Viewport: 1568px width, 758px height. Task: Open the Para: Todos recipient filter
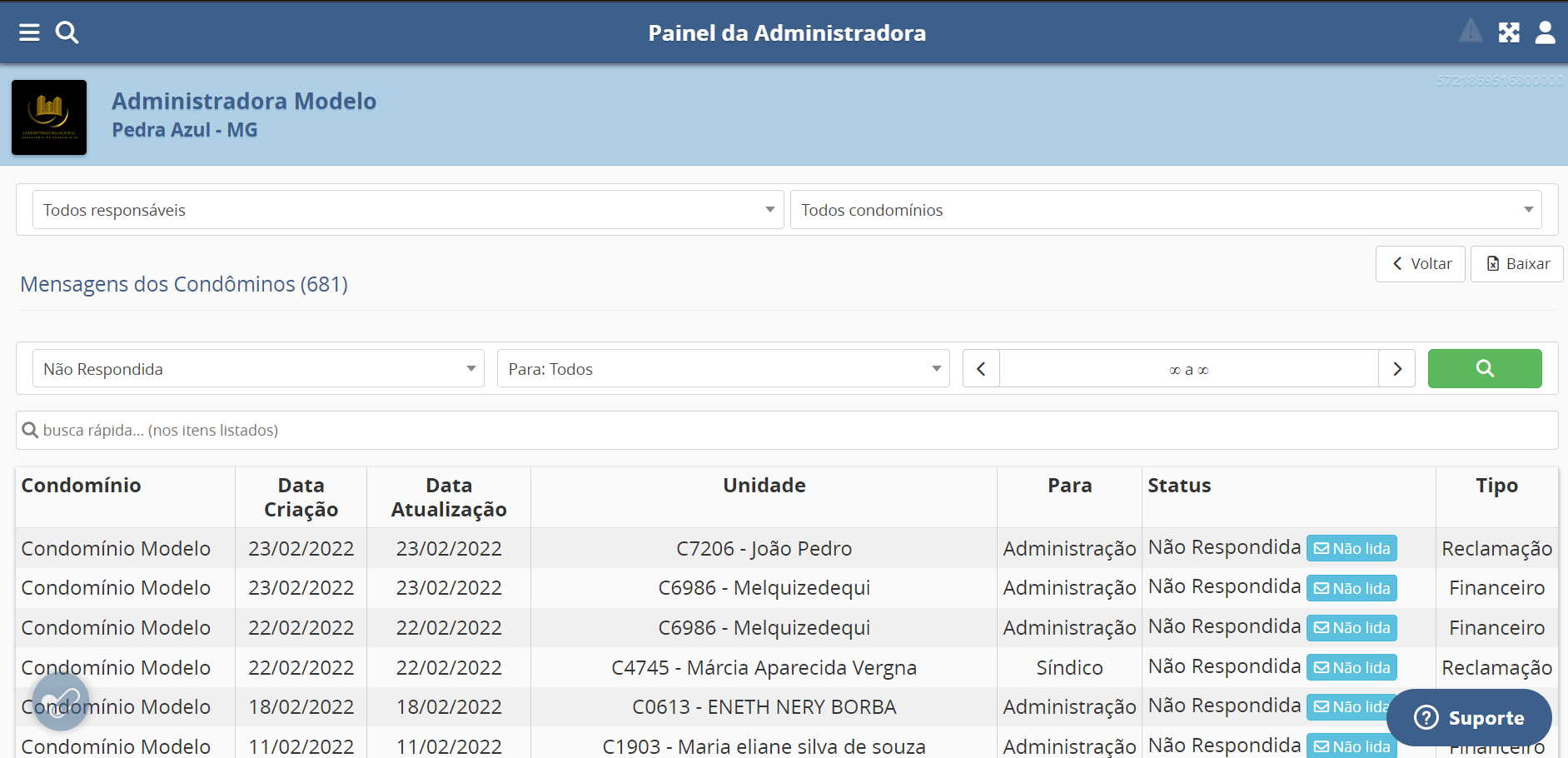click(723, 369)
